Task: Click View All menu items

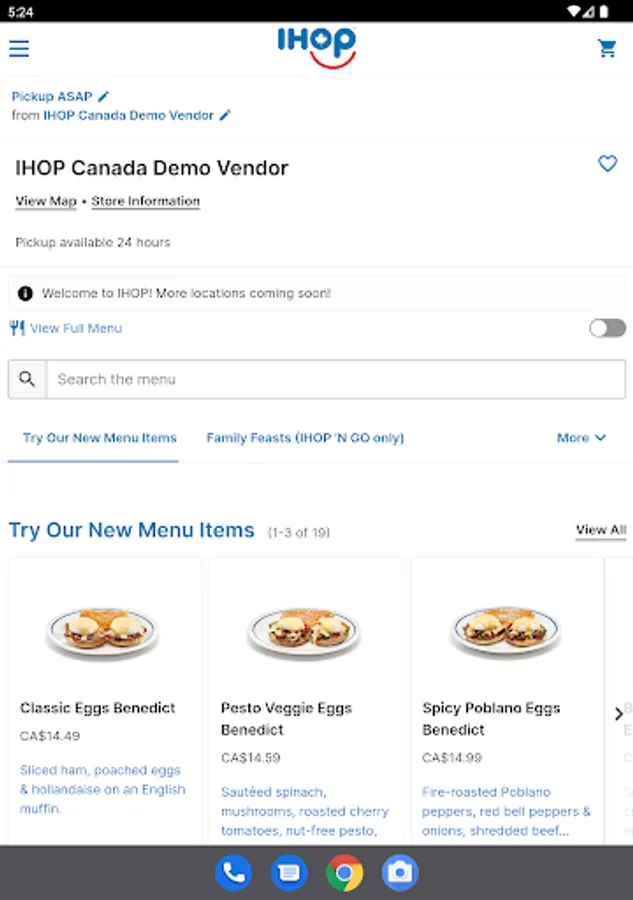Action: (600, 530)
